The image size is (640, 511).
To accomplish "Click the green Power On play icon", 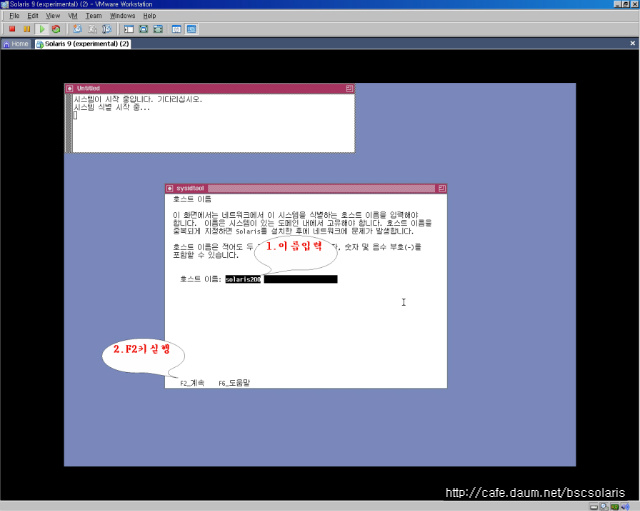I will tap(42, 29).
